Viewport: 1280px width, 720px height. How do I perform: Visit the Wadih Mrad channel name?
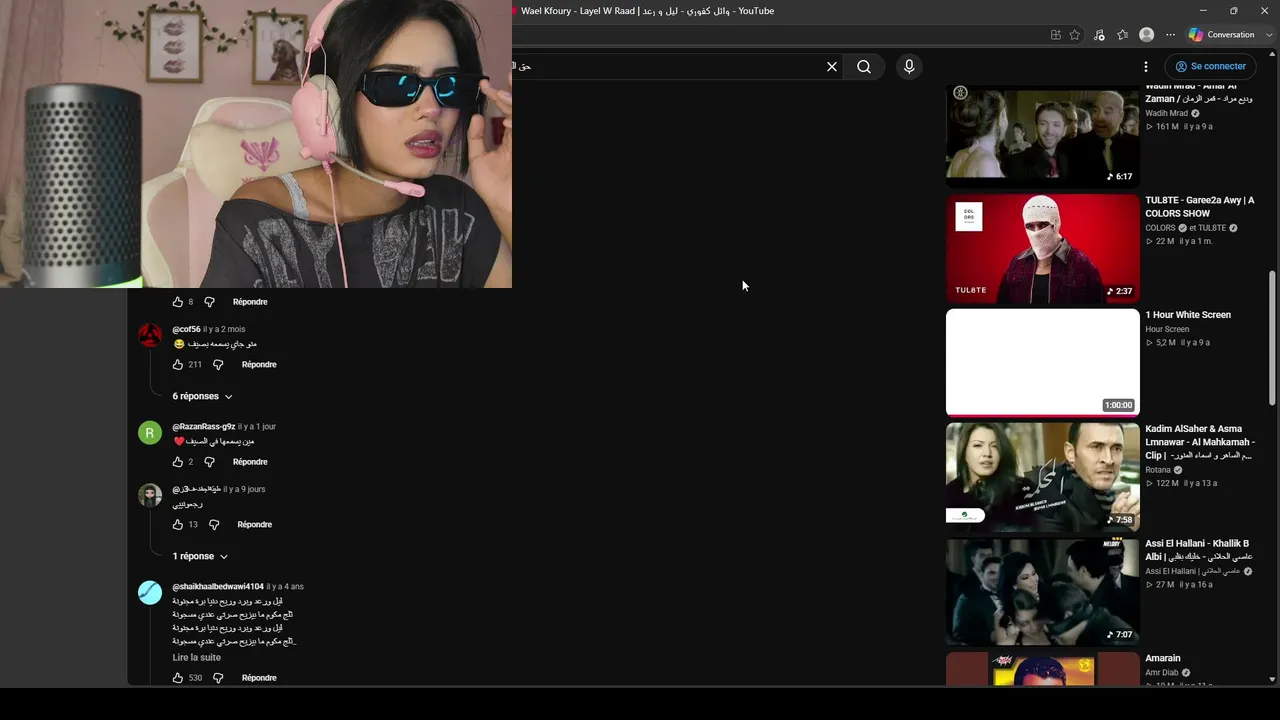click(x=1167, y=114)
